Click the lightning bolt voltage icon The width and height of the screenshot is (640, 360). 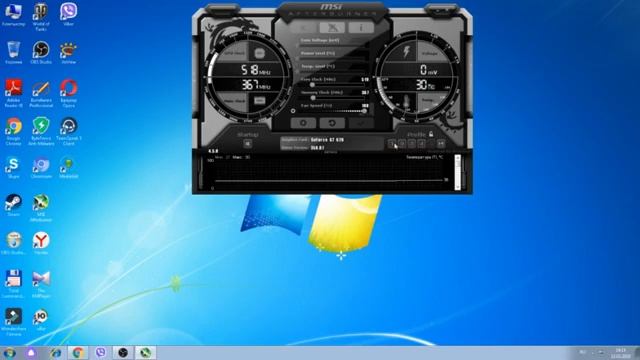407,52
